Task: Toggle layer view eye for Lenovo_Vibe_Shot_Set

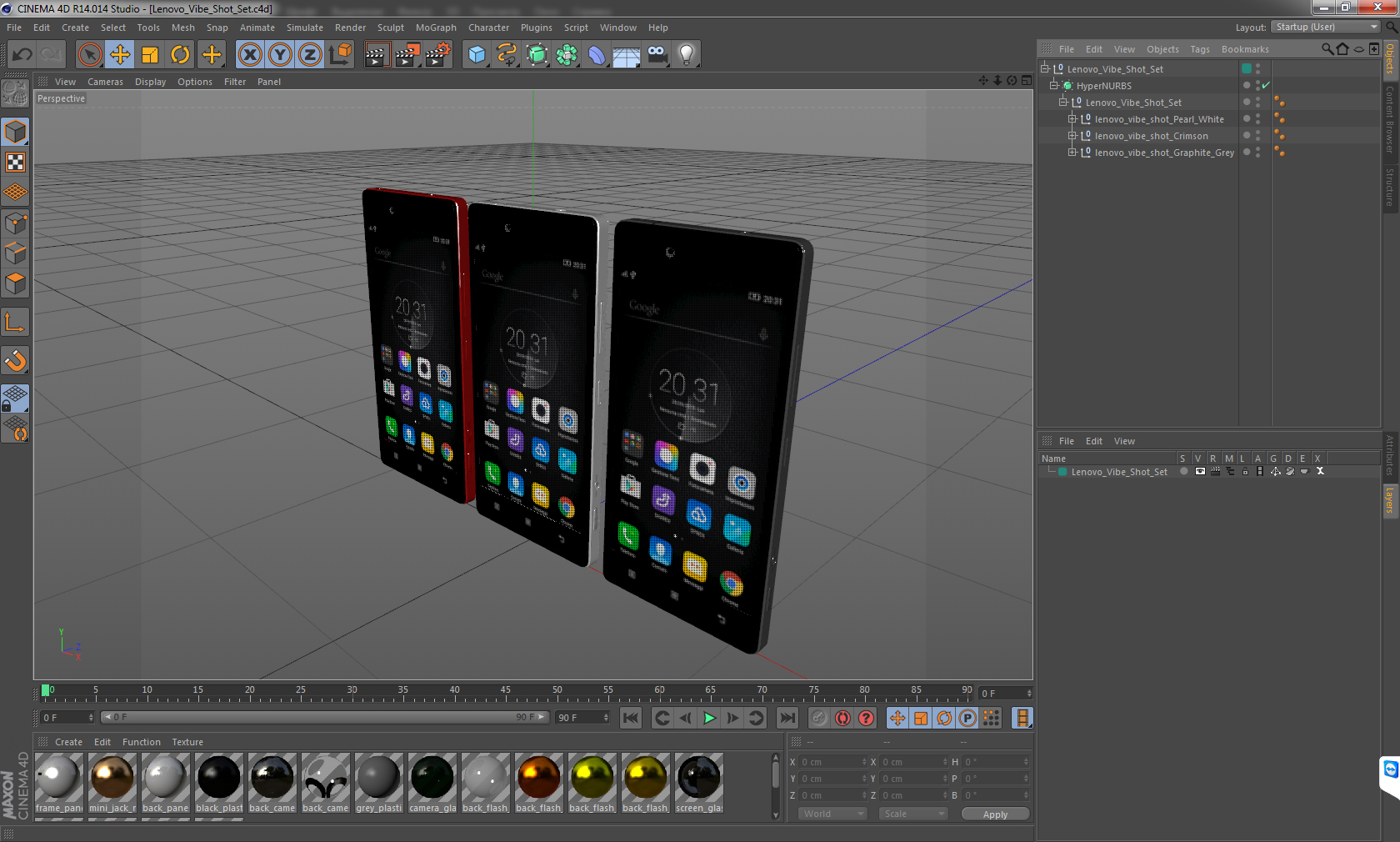Action: point(1200,471)
